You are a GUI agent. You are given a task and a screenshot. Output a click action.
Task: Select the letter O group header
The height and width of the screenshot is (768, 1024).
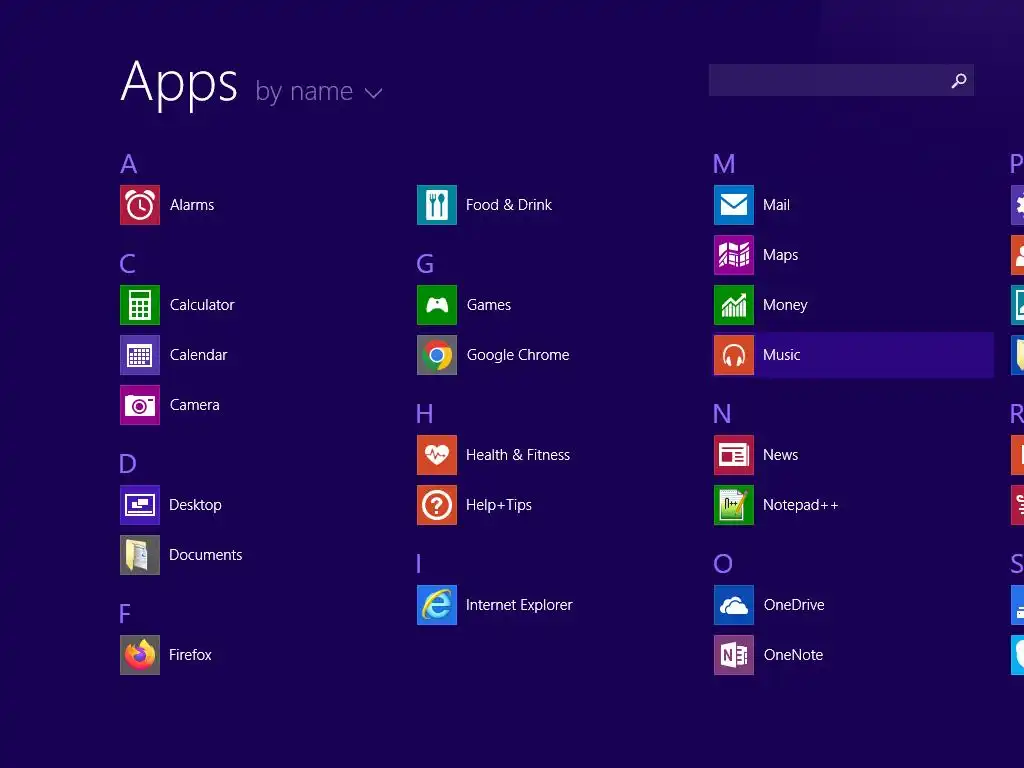point(723,564)
